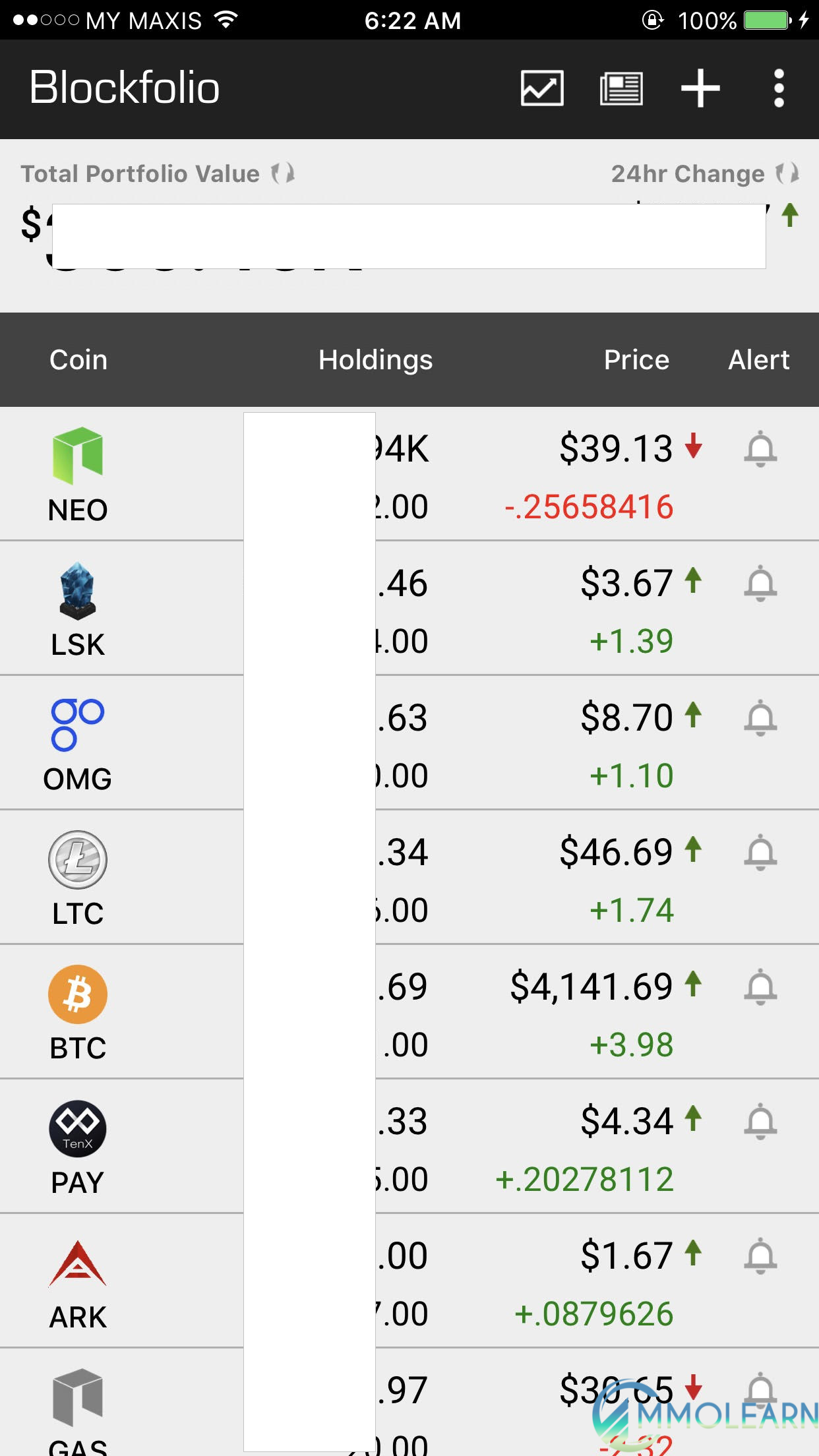Viewport: 819px width, 1456px height.
Task: Open the NEO coin logo
Action: (78, 455)
